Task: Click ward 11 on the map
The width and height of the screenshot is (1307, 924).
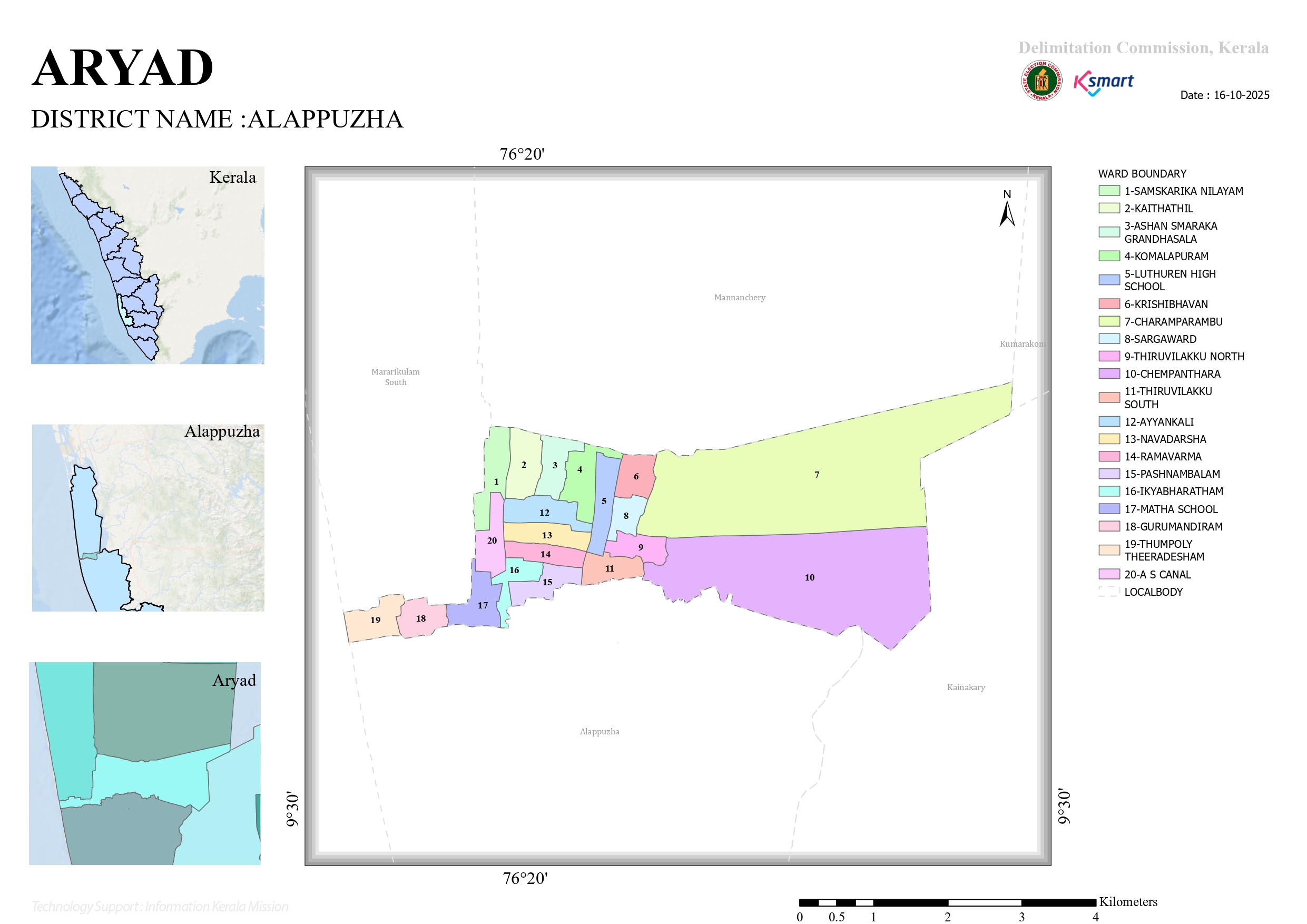Action: coord(610,569)
